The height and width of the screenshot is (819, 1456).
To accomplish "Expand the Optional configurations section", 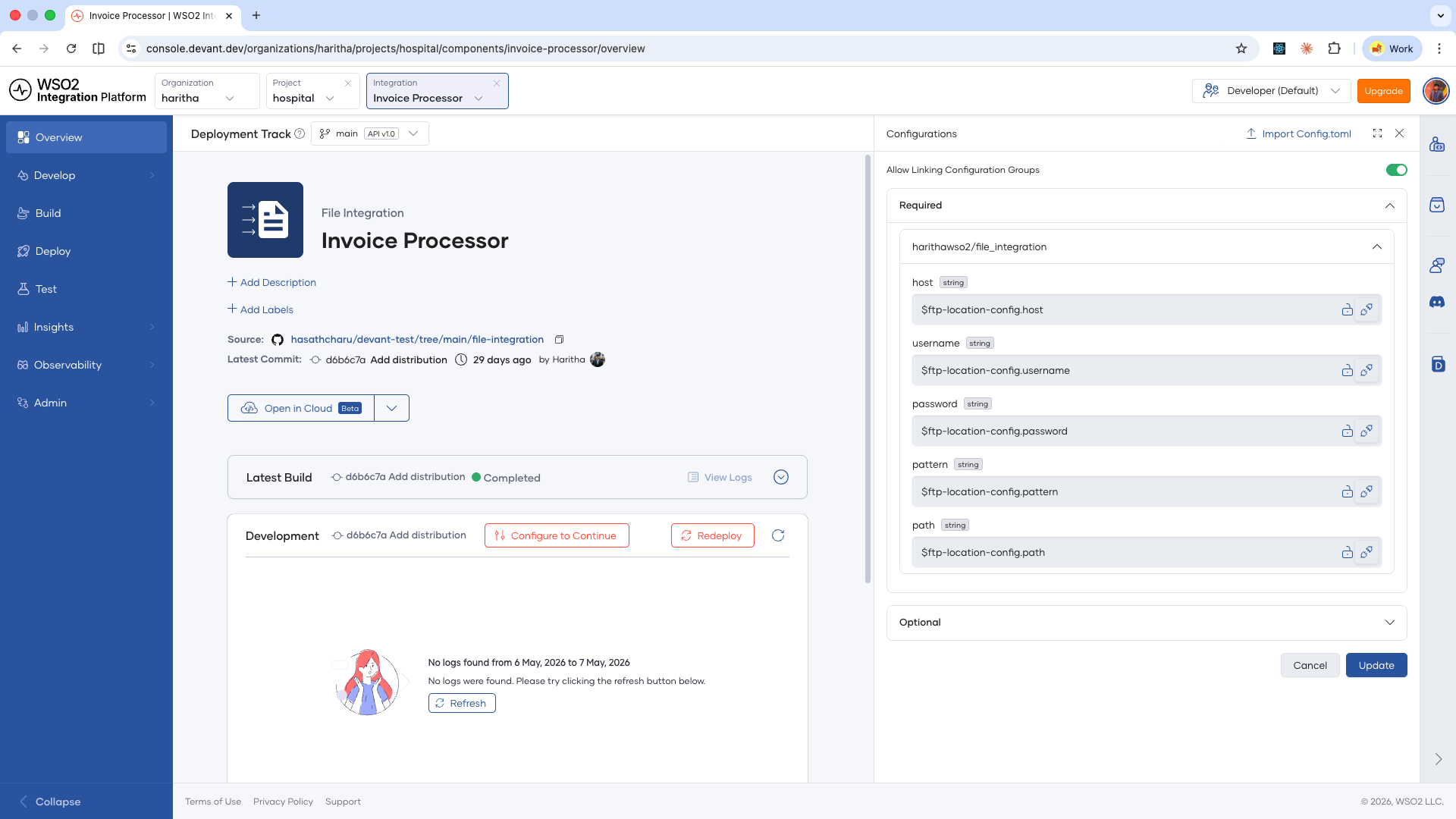I will coord(1147,623).
